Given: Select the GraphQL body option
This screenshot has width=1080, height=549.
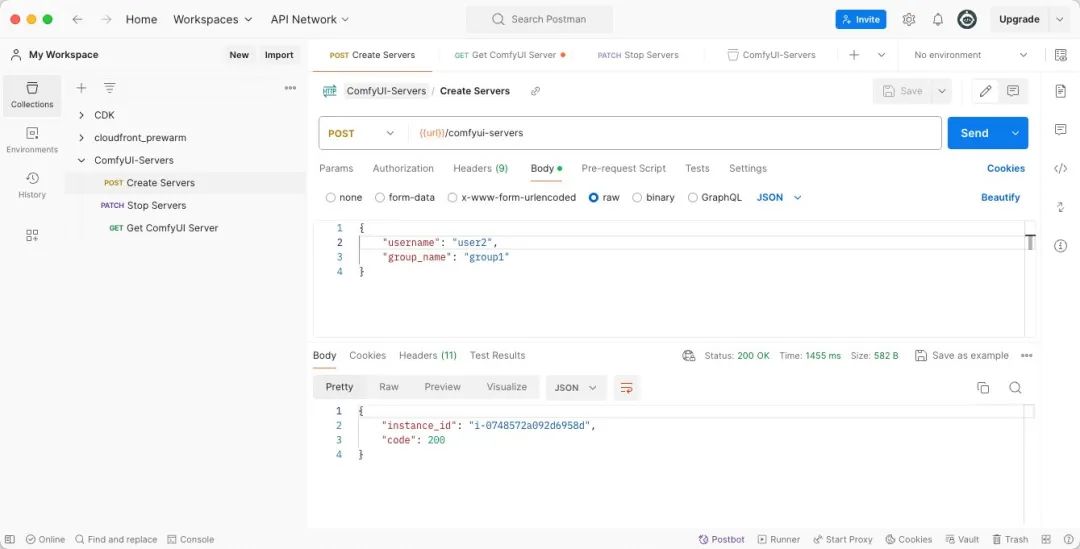Looking at the screenshot, I should tap(693, 198).
